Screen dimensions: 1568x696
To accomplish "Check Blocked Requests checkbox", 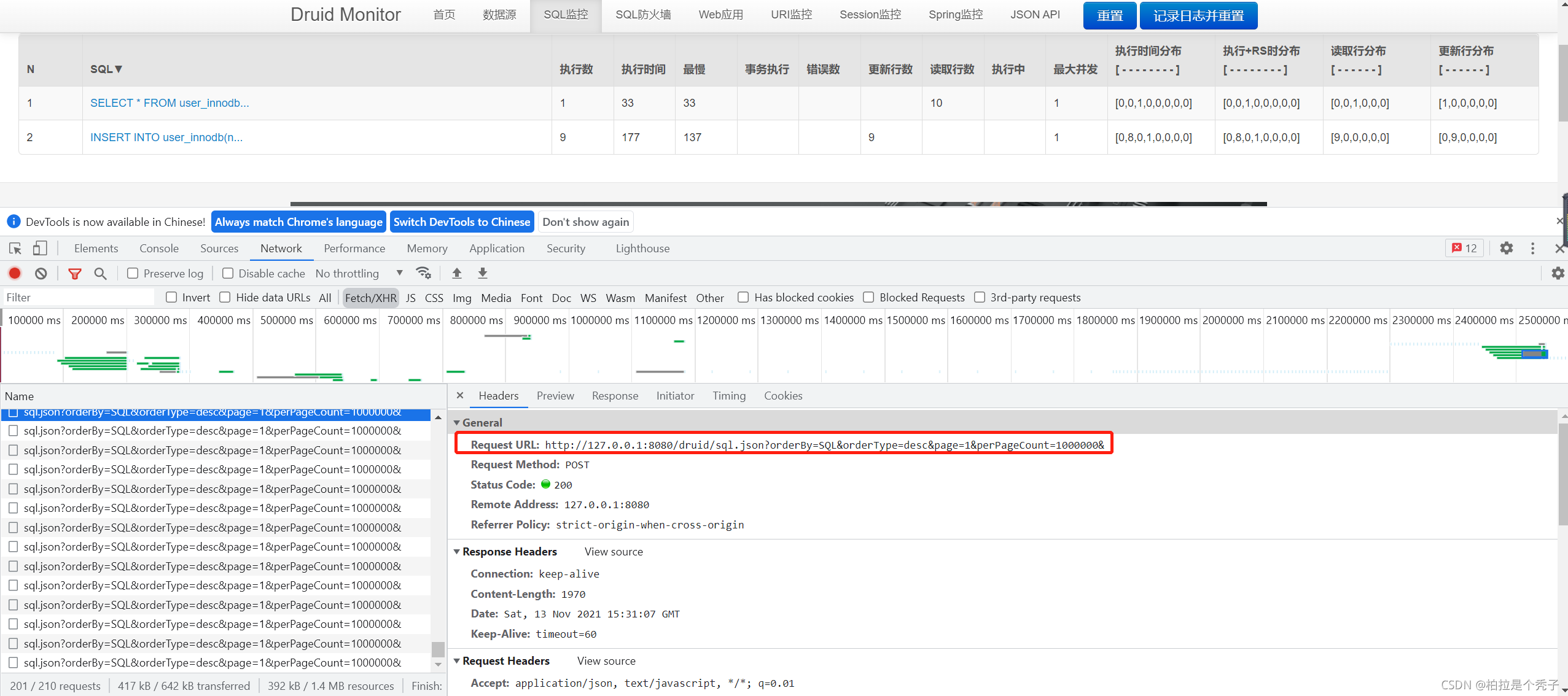I will pyautogui.click(x=868, y=298).
